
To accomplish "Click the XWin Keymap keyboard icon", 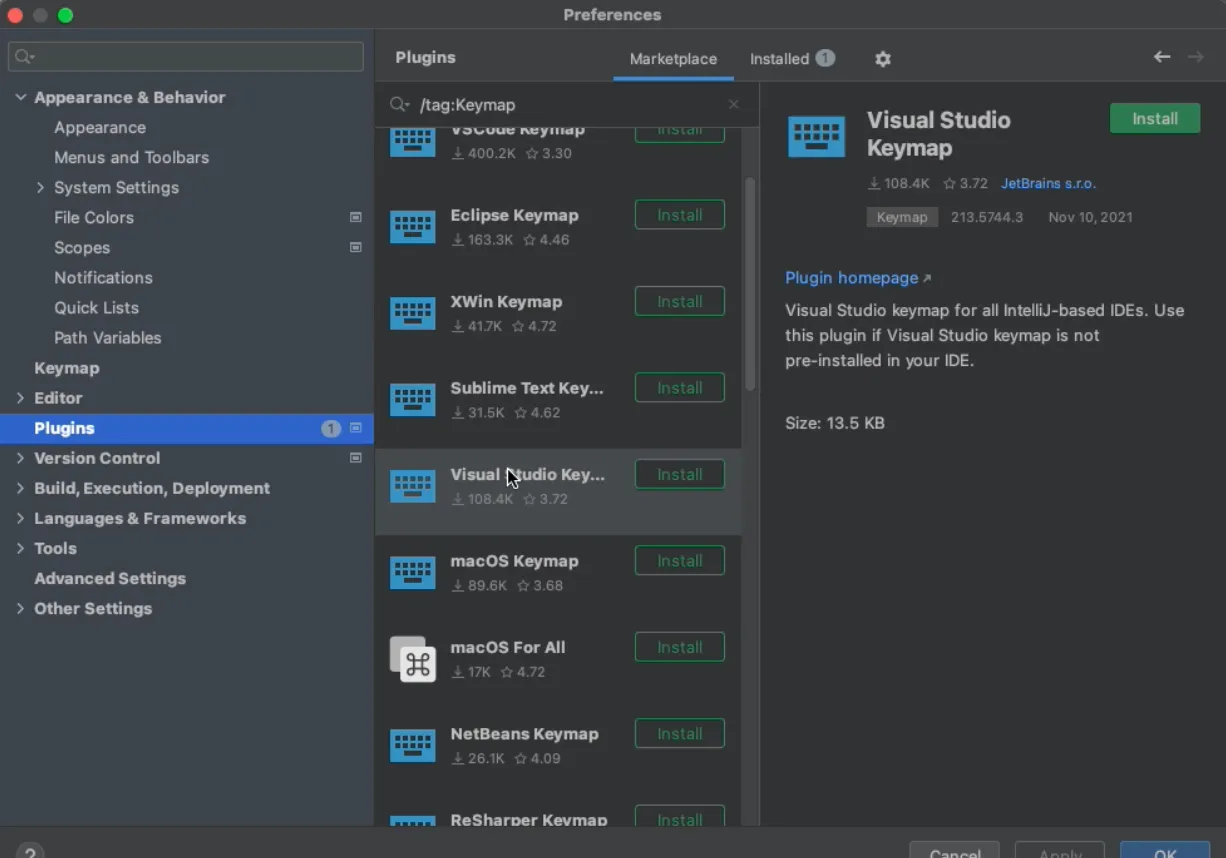I will (412, 313).
